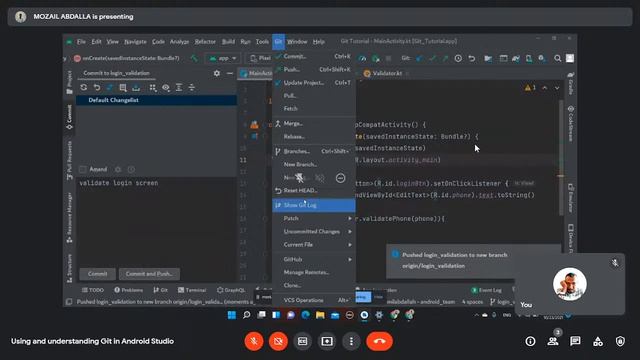Open the Window menu
Viewport: 640px width, 360px height.
point(297,42)
